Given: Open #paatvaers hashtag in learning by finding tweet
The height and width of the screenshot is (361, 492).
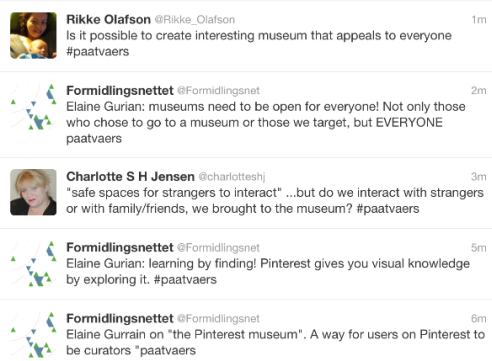Looking at the screenshot, I should [x=185, y=279].
